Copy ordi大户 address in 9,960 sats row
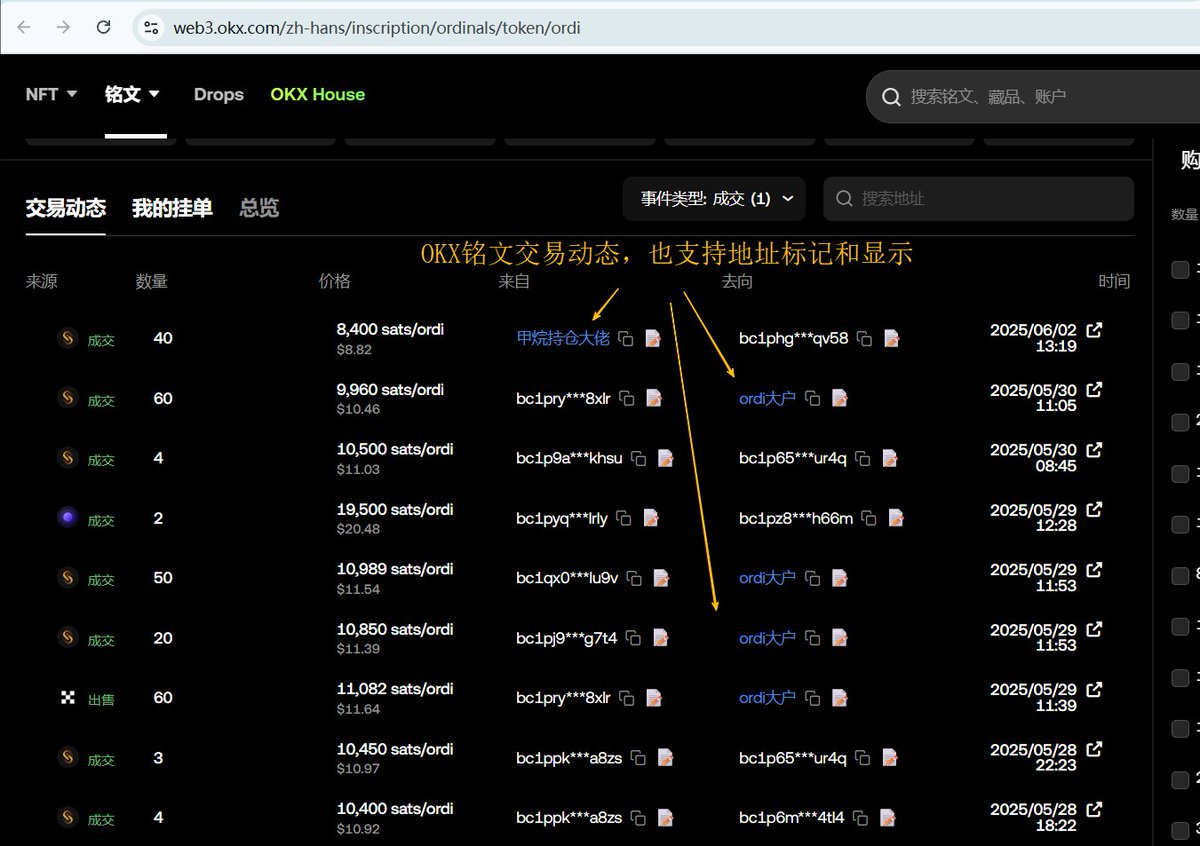The image size is (1200, 846). tap(813, 399)
